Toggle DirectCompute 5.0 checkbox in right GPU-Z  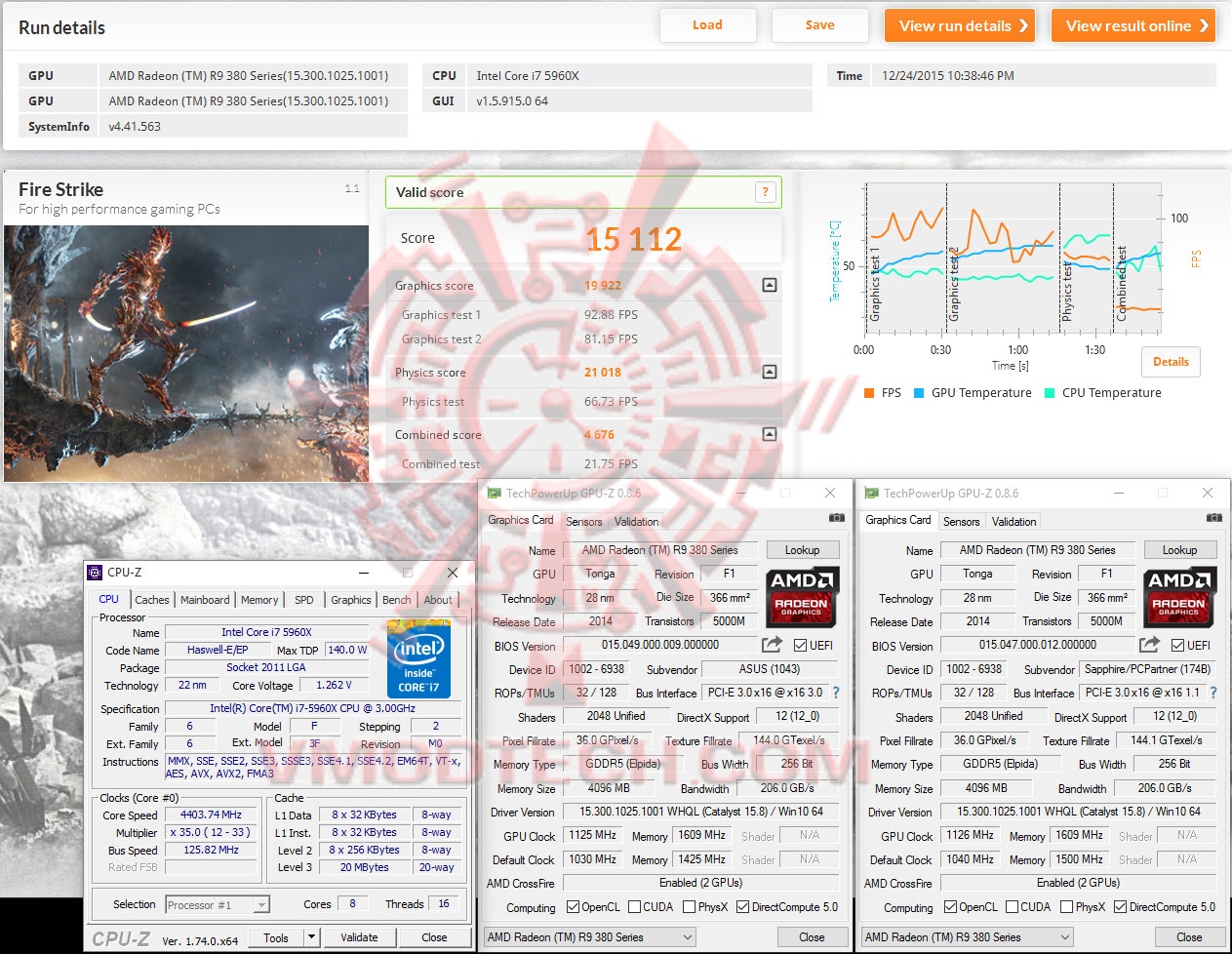pyautogui.click(x=1120, y=907)
